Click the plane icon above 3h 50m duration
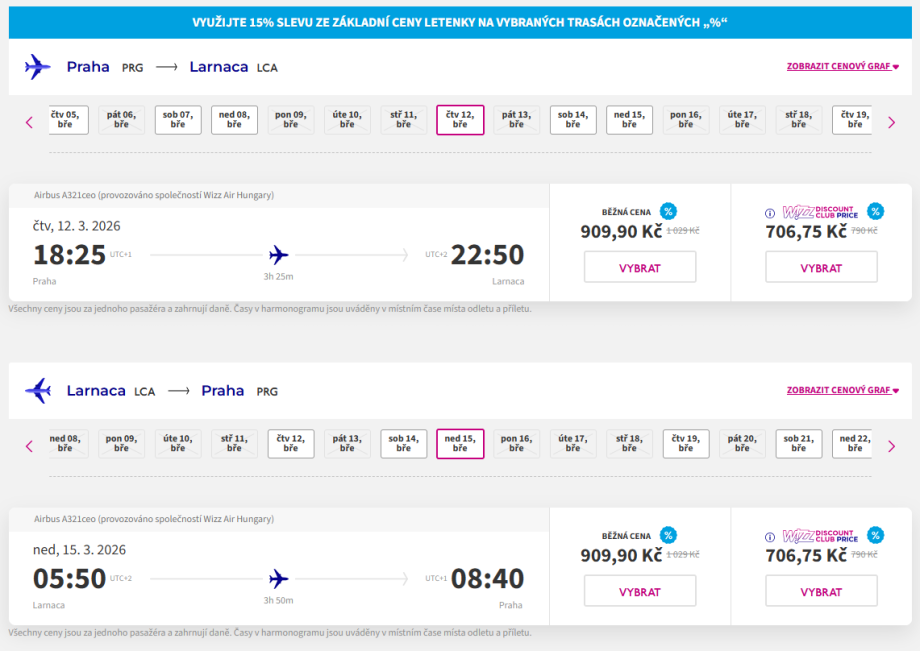 (278, 578)
